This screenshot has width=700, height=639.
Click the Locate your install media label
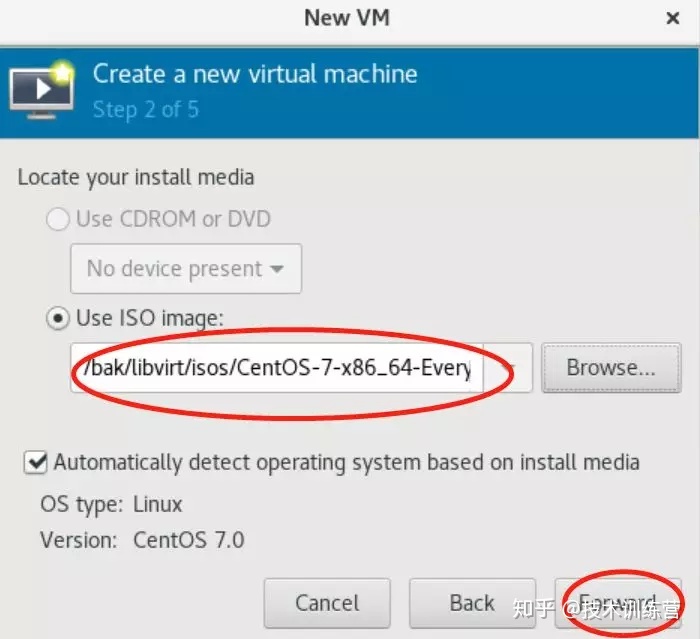(136, 177)
